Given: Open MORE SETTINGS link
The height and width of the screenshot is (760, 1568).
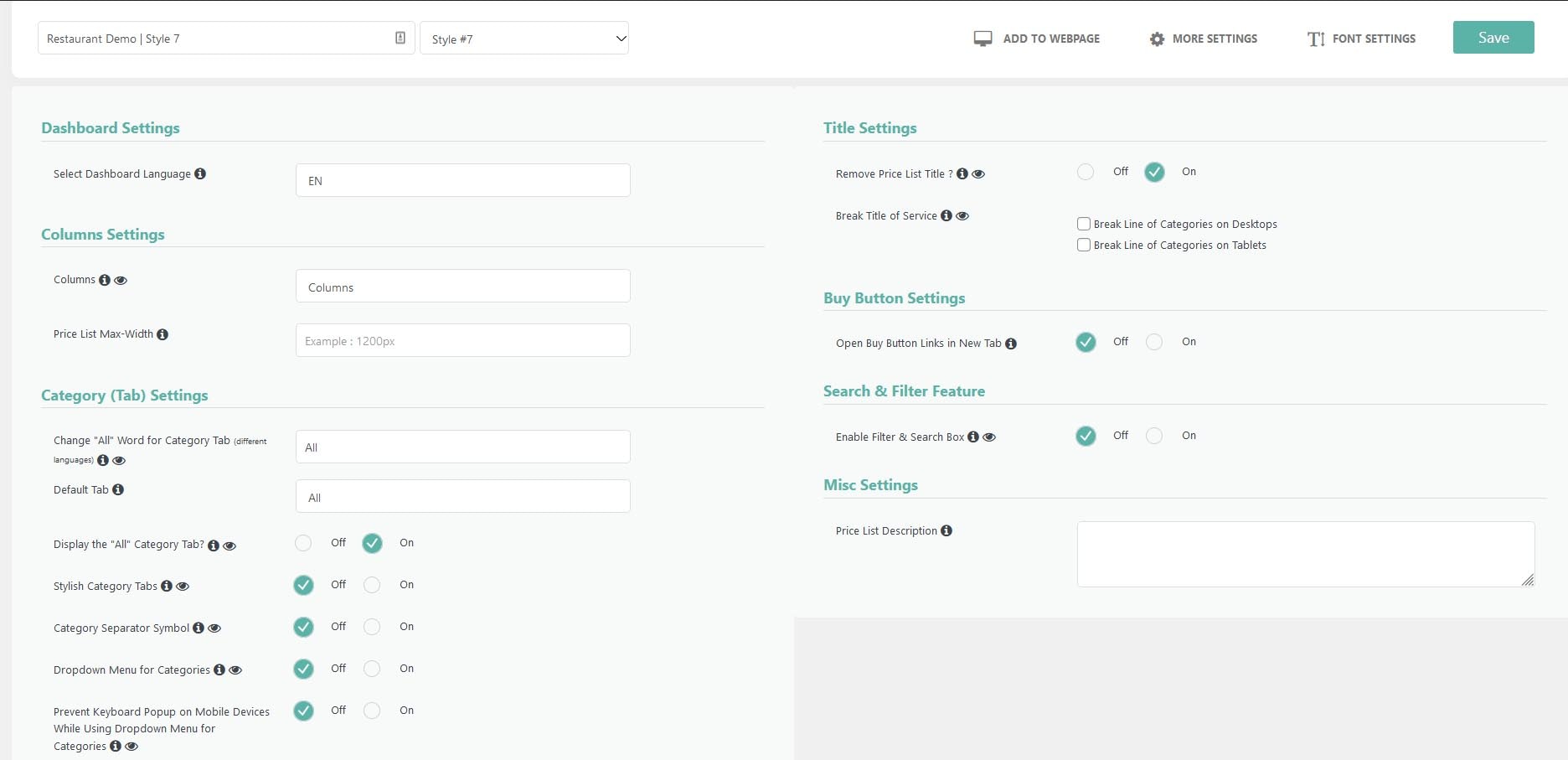Looking at the screenshot, I should pyautogui.click(x=1204, y=39).
